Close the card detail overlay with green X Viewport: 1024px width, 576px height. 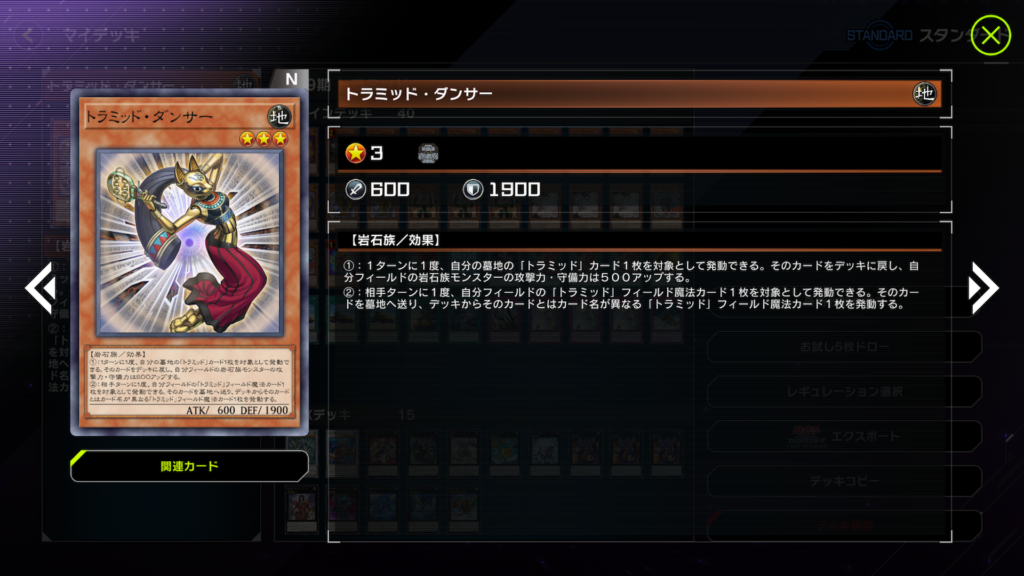click(990, 35)
